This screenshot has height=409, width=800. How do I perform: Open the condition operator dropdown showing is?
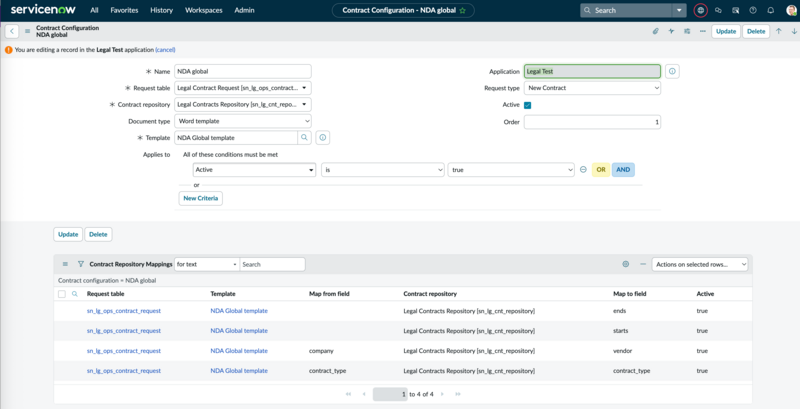(x=383, y=170)
